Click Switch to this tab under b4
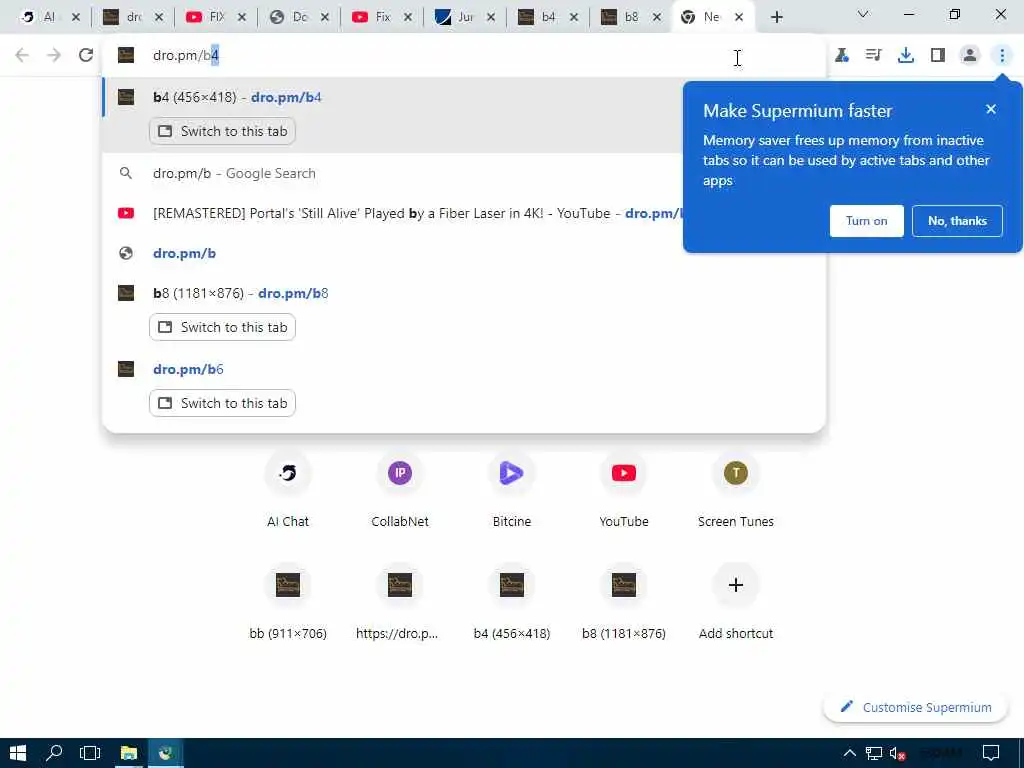Viewport: 1024px width, 768px height. [x=222, y=131]
